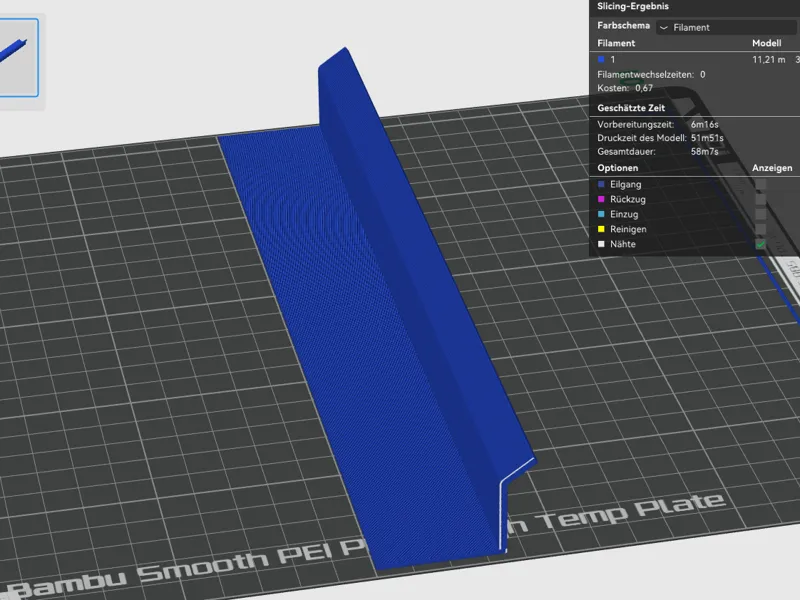Enable the Eilgang display checkbox
The image size is (800, 600).
(x=760, y=184)
